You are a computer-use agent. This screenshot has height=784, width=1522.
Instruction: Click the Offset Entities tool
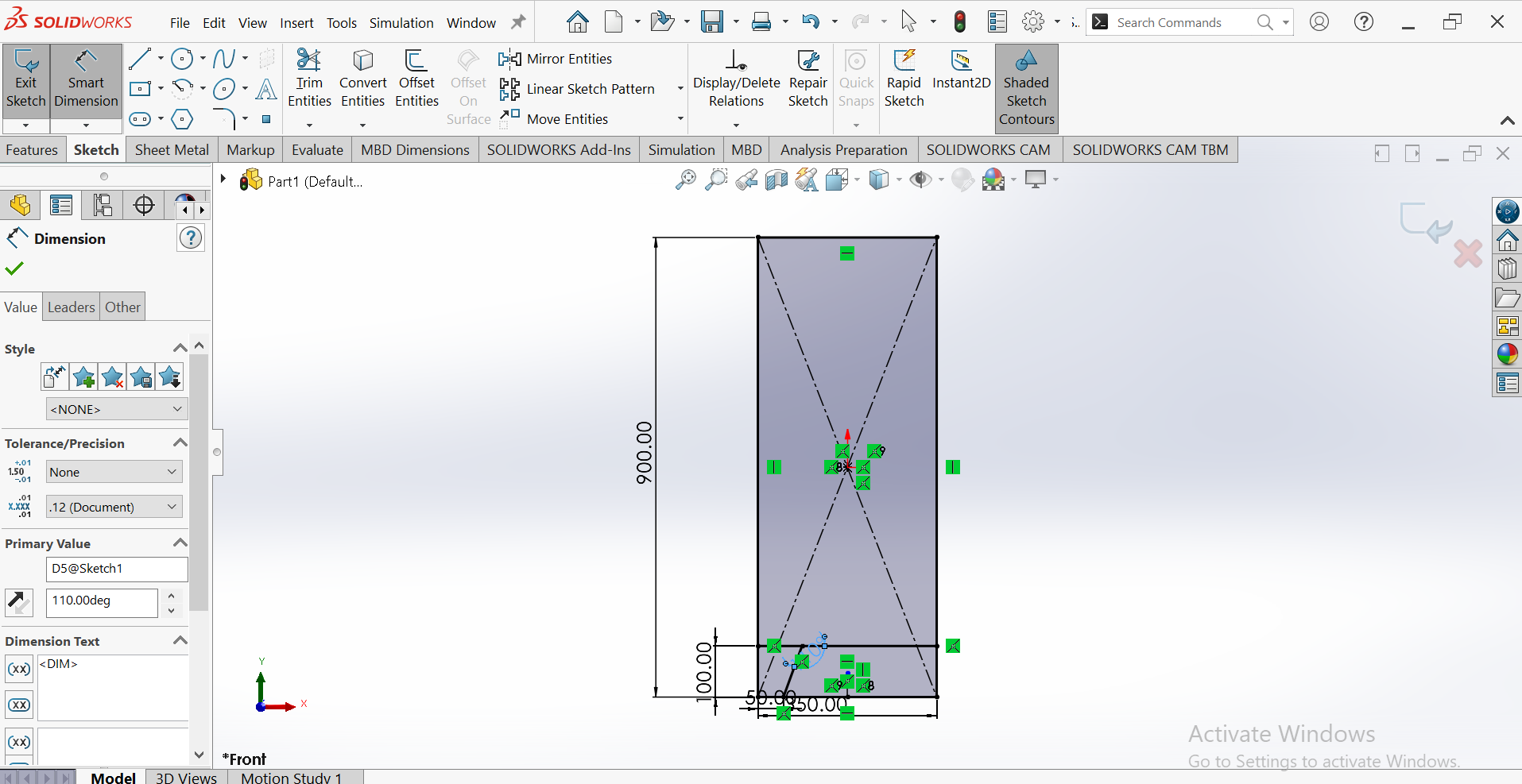tap(416, 79)
